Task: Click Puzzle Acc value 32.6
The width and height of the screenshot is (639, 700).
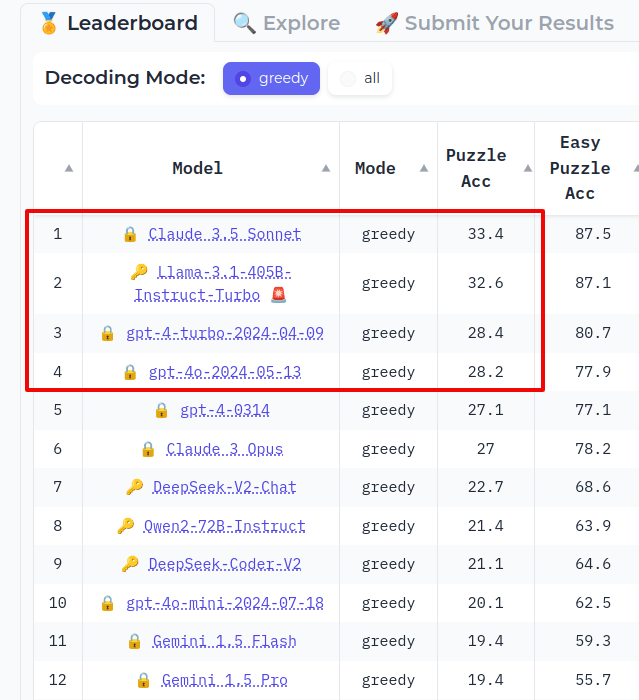Action: pyautogui.click(x=485, y=283)
